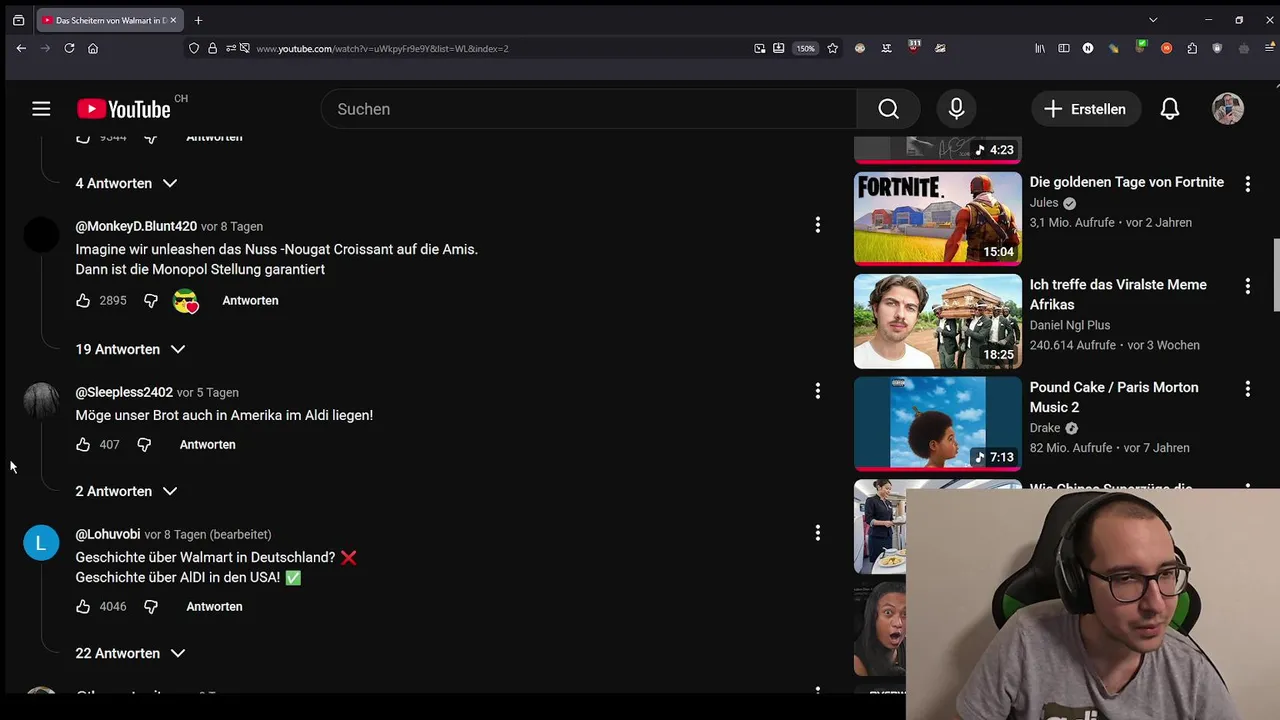Screen dimensions: 1280x720
Task: Bookmark this page with the star icon
Action: click(832, 48)
